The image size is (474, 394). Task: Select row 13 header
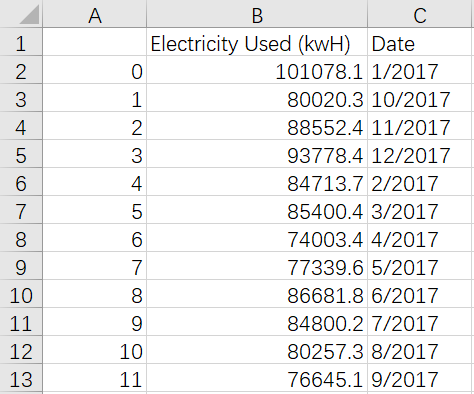click(x=21, y=378)
